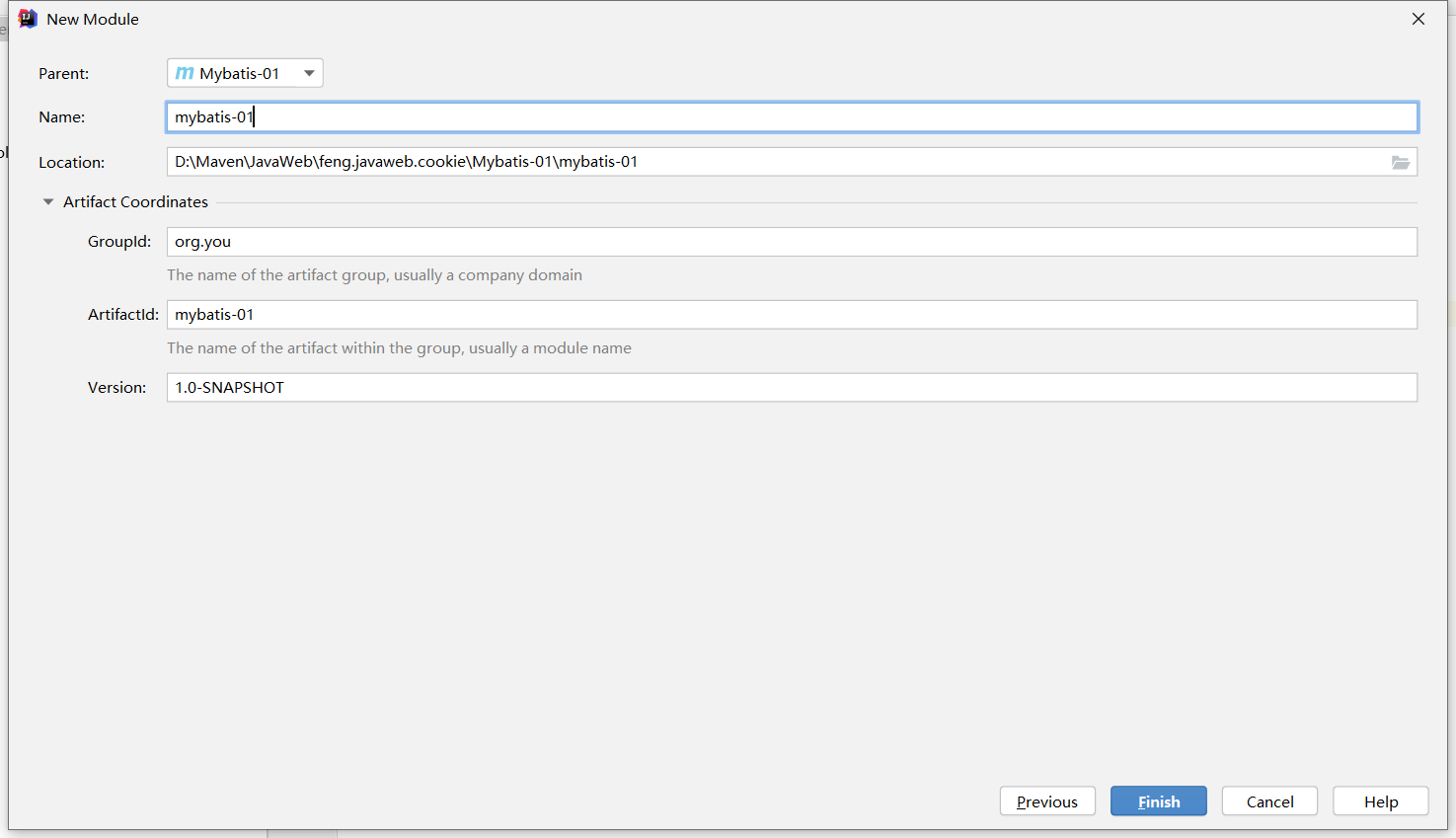Click the 'Artifact Coordinates' heading text

click(x=136, y=202)
